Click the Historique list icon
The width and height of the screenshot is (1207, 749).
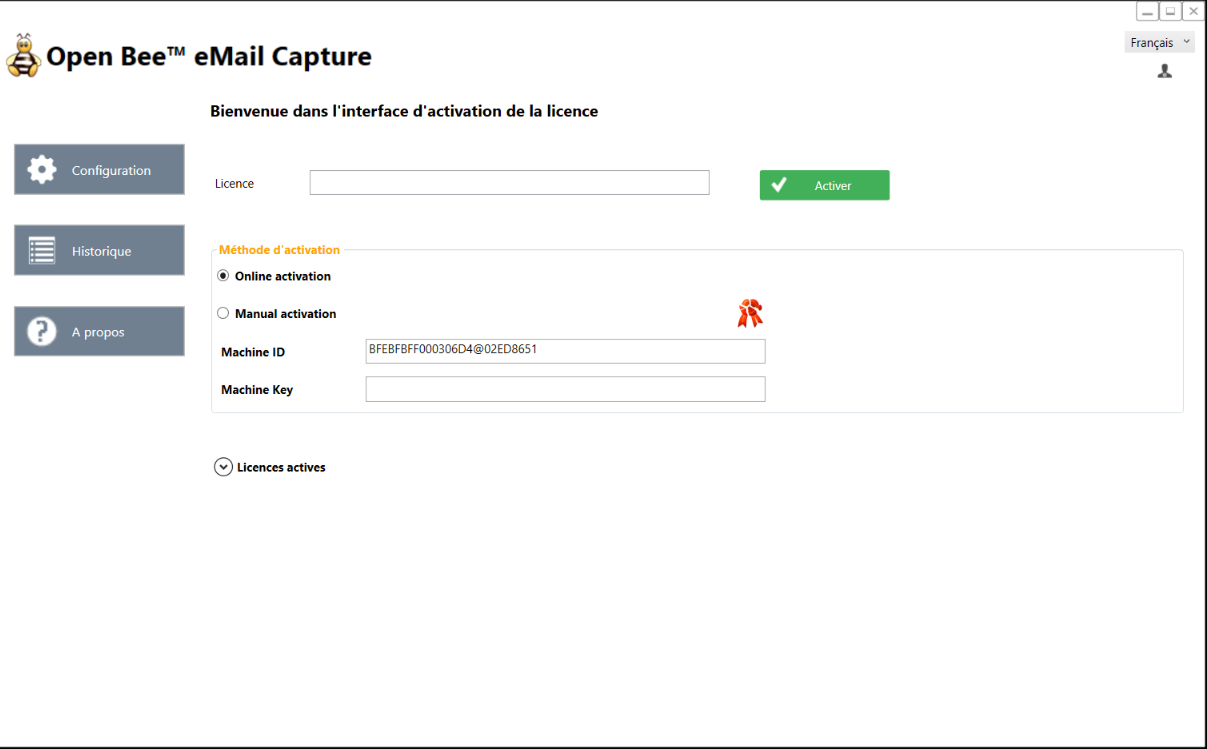point(42,251)
